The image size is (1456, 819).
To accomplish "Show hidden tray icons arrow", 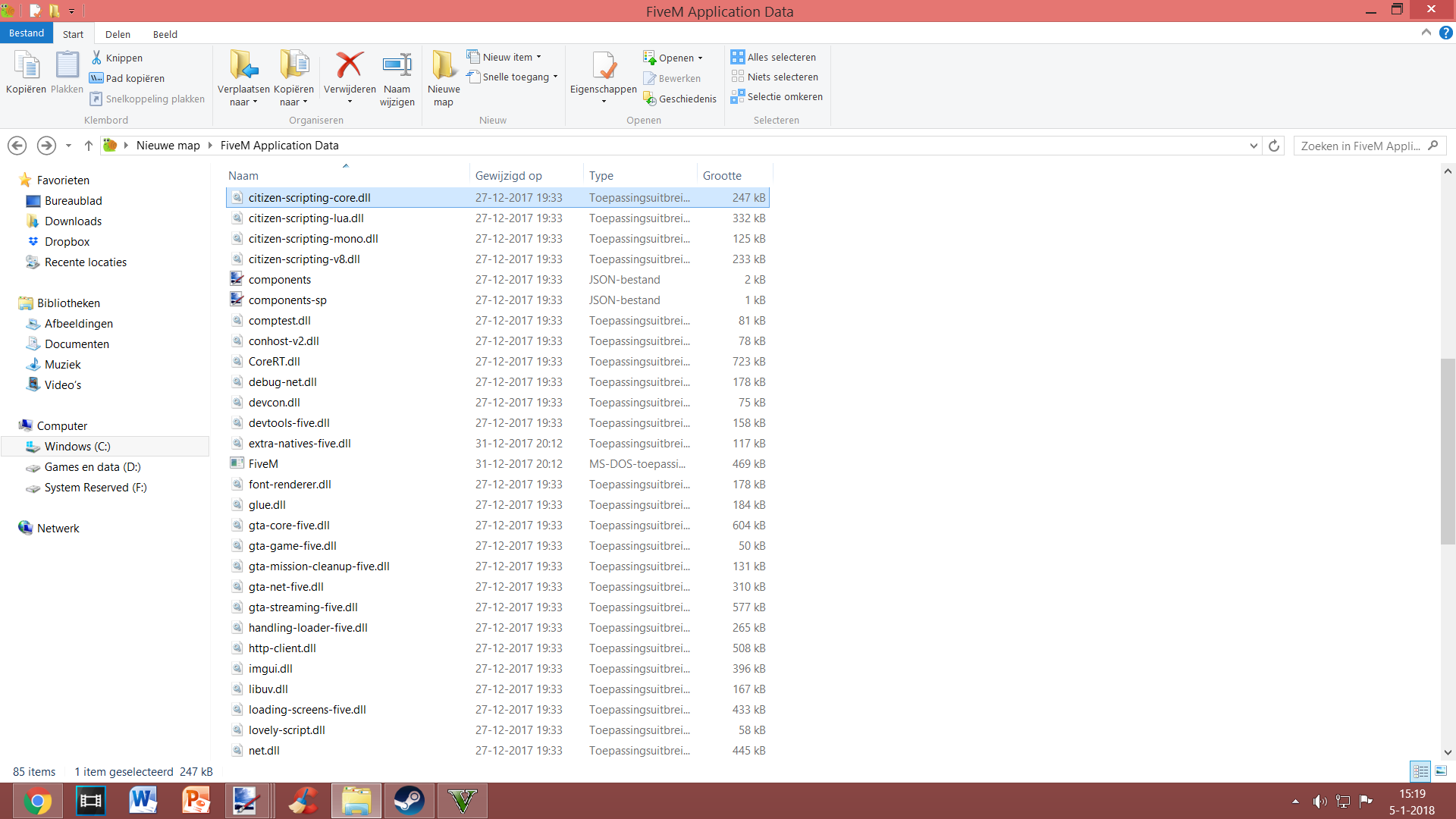I will [x=1295, y=802].
